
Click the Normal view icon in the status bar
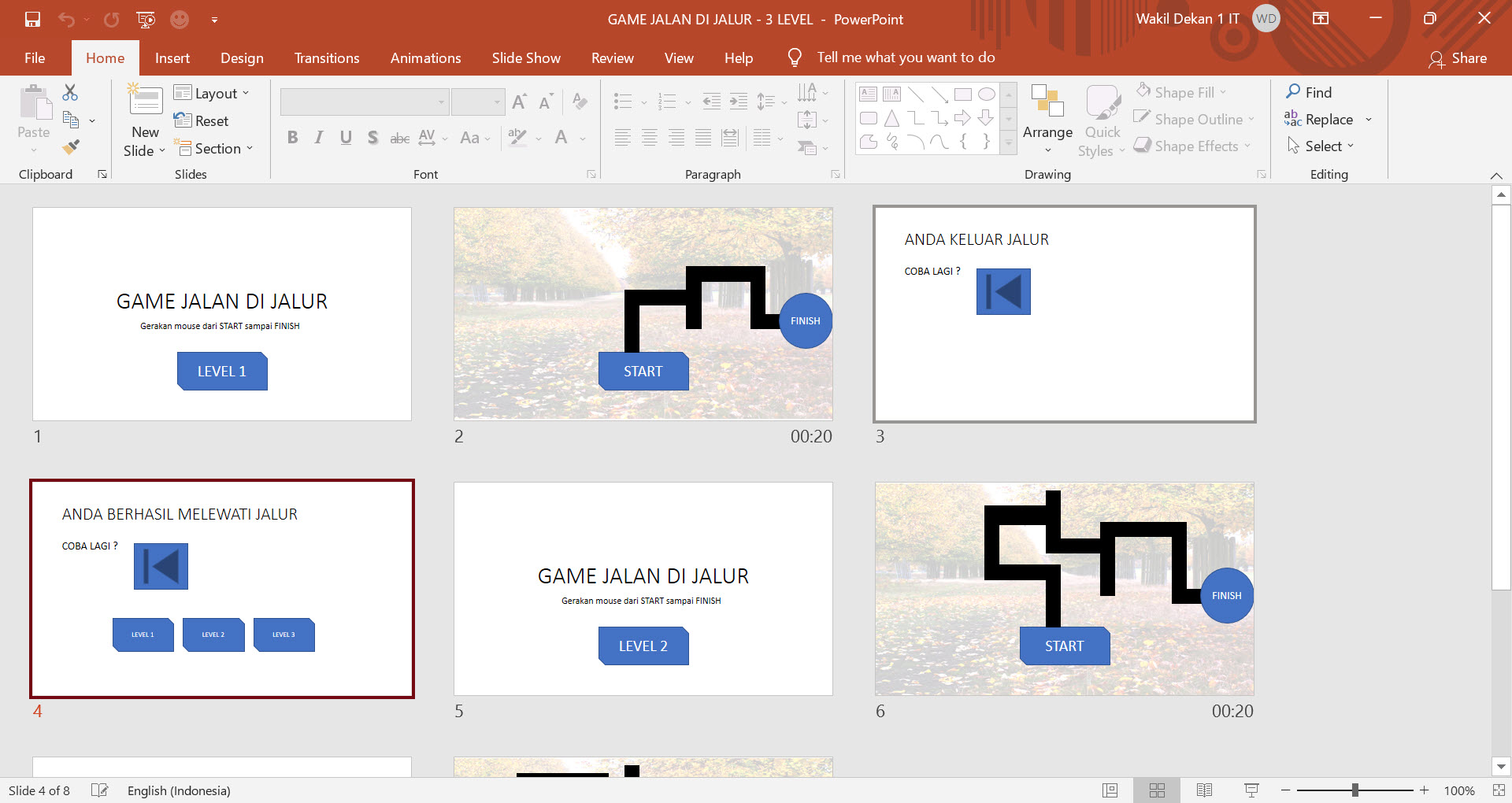coord(1110,790)
